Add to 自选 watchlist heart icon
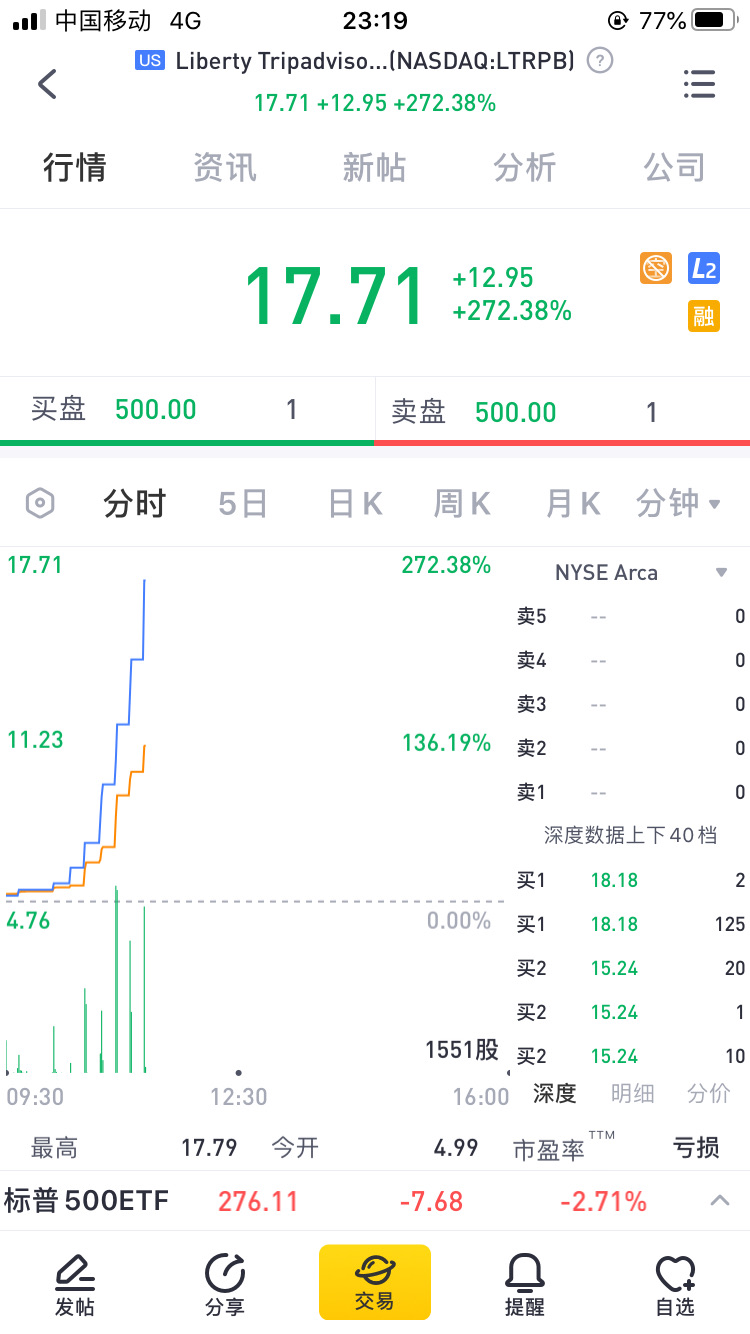 coord(675,1284)
